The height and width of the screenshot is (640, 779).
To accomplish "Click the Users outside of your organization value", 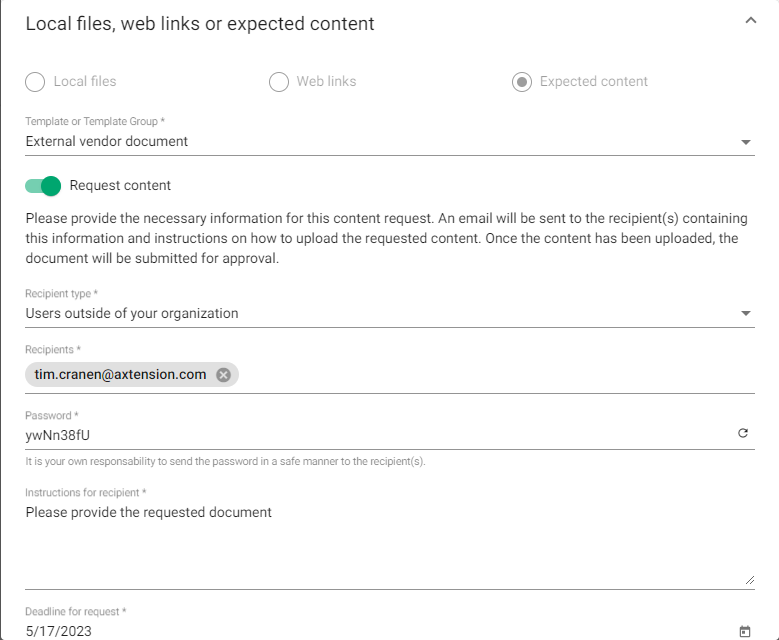I will coord(132,314).
